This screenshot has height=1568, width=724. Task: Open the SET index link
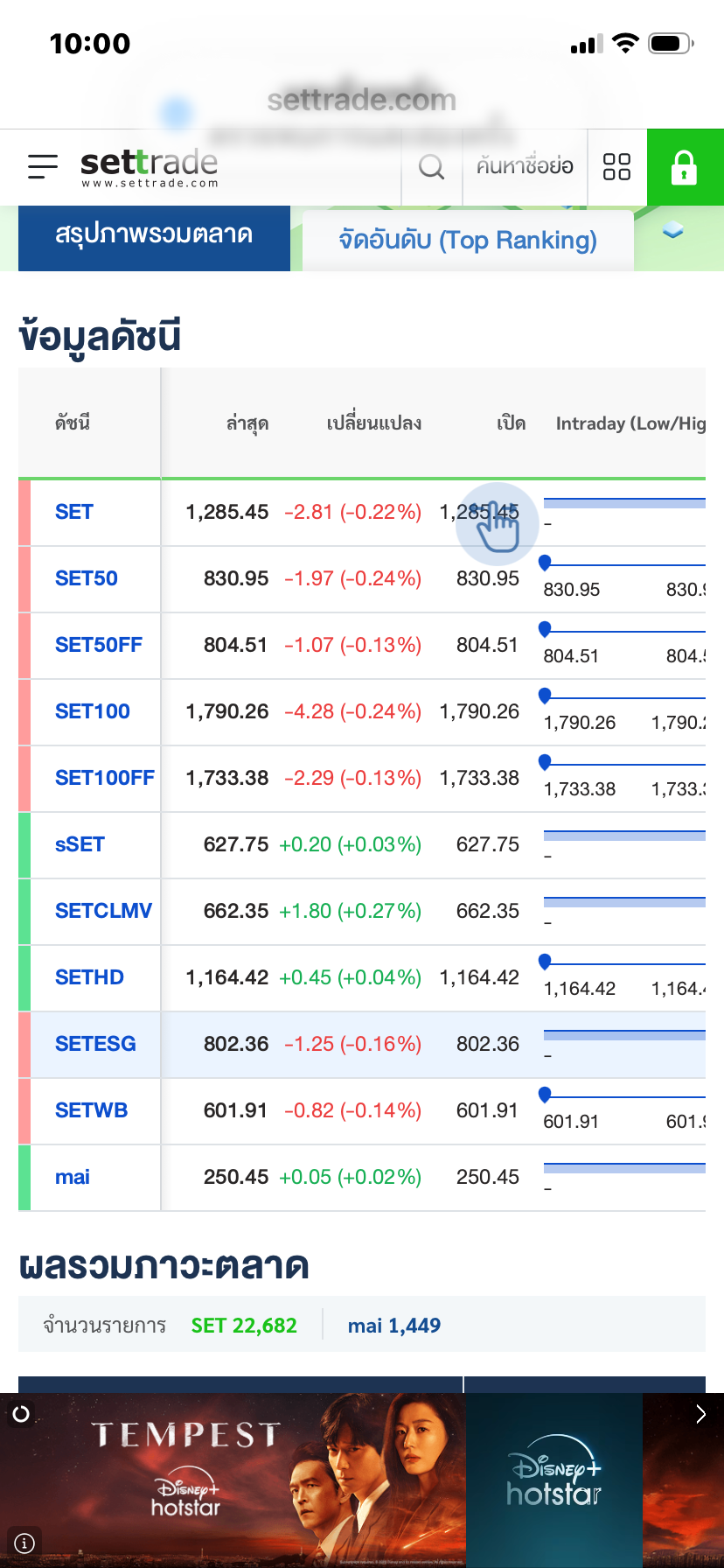click(x=74, y=512)
